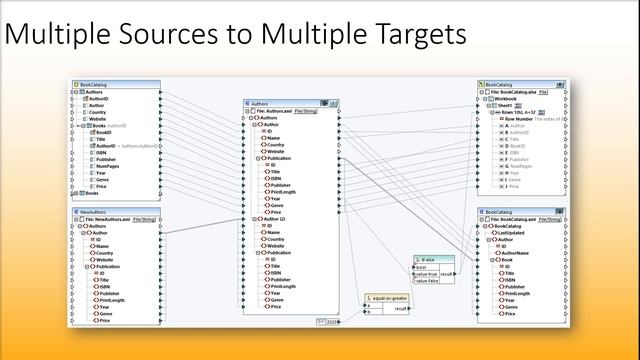The width and height of the screenshot is (640, 360).
Task: Click database icon in BookCatalog source title bar
Action: pos(76,84)
